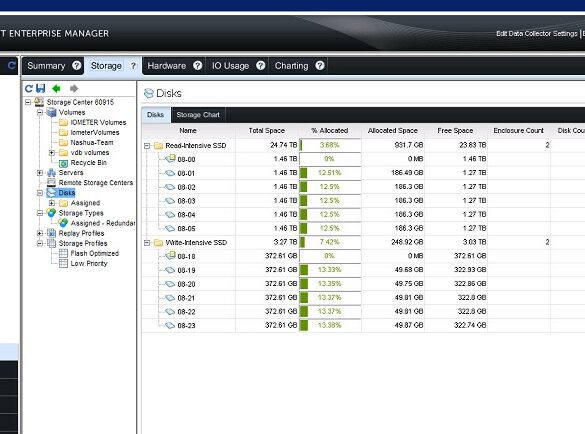Viewport: 585px width, 434px height.
Task: Sort table by the Name column header
Action: [188, 131]
